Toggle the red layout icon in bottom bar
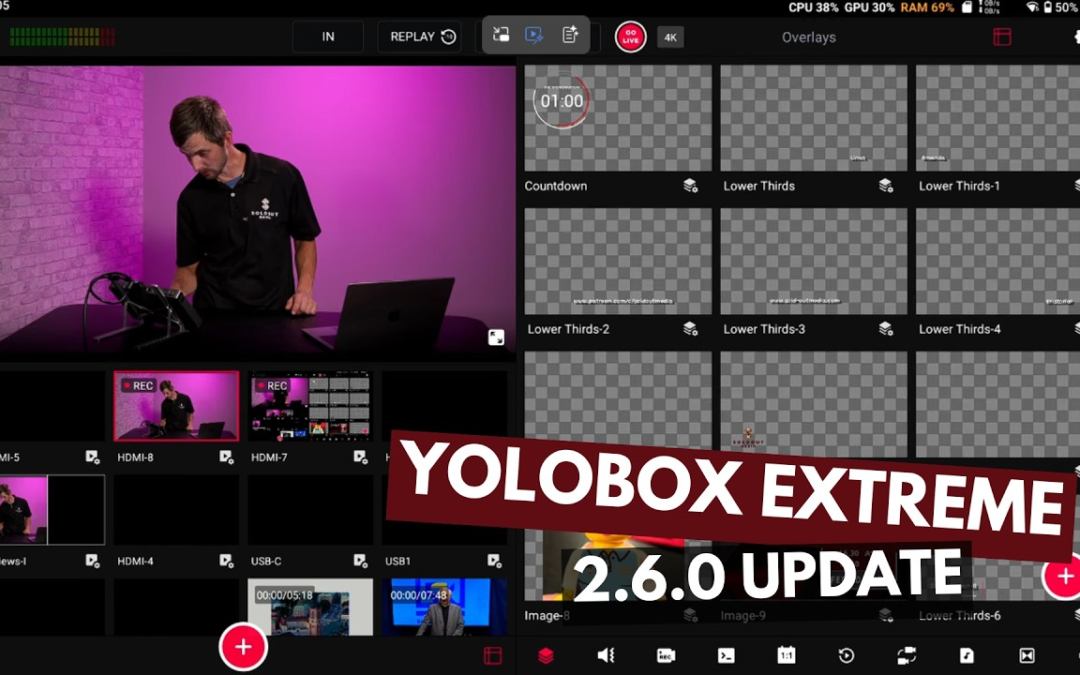Image resolution: width=1080 pixels, height=675 pixels. pyautogui.click(x=492, y=656)
